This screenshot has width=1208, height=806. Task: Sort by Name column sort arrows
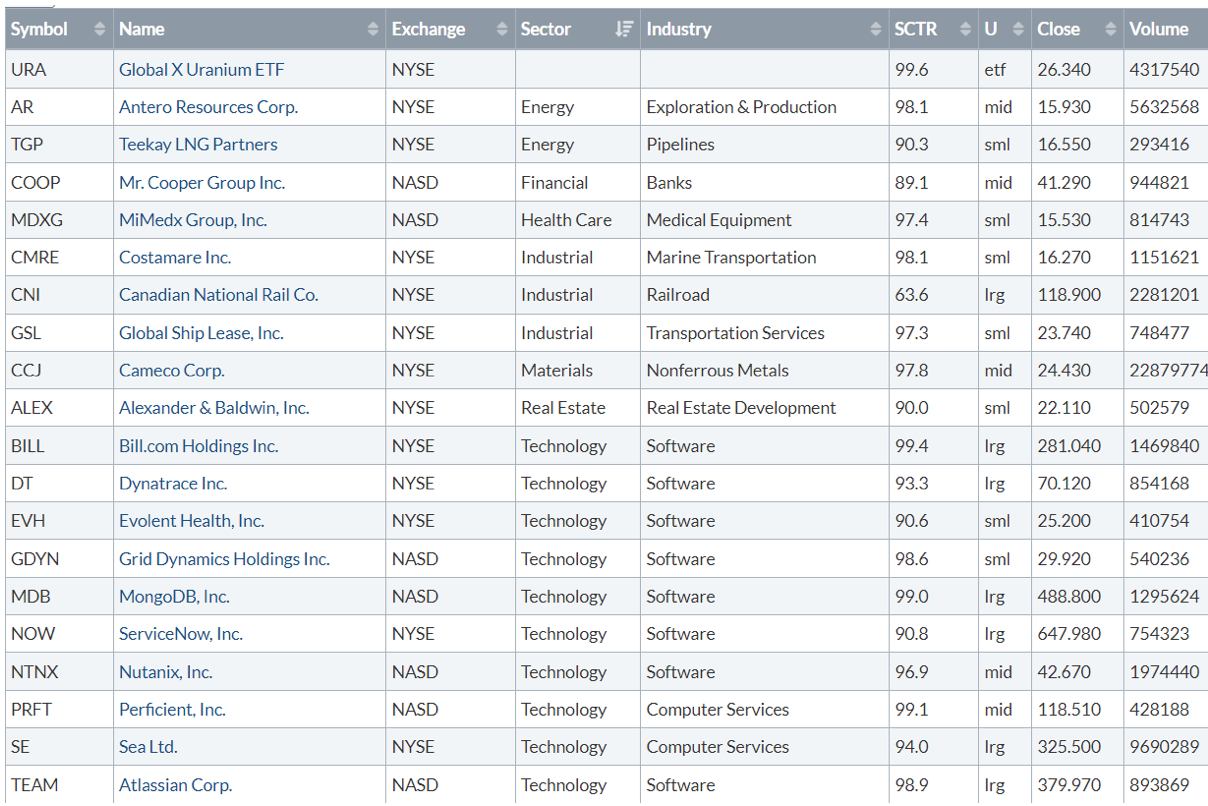click(373, 30)
